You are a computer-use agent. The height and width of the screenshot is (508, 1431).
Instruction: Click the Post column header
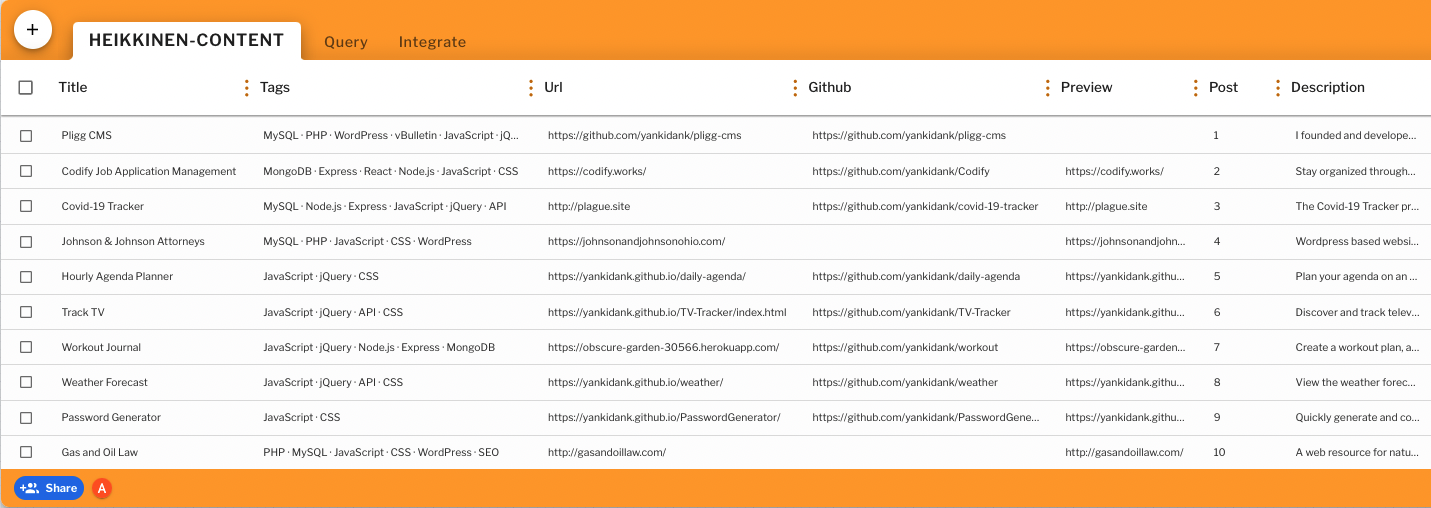[x=1223, y=88]
